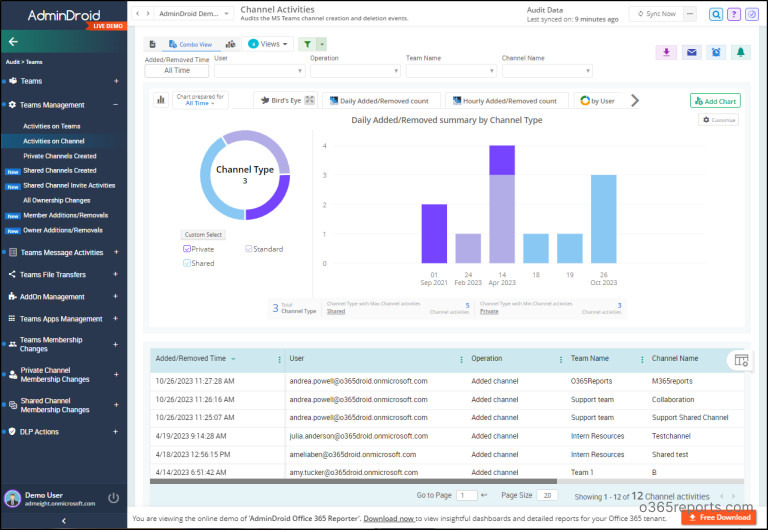The image size is (768, 530).
Task: Open Chart prepared for All Time dropdown
Action: [200, 100]
